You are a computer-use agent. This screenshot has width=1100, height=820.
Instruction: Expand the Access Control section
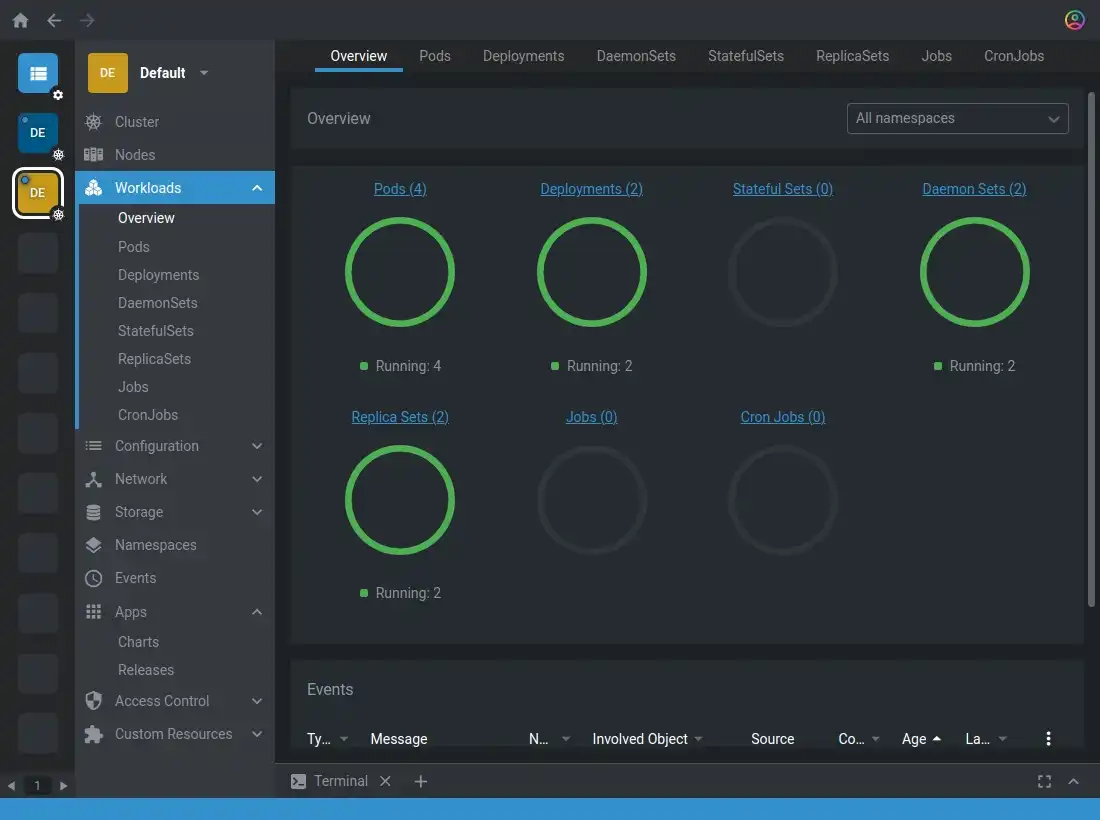[257, 701]
